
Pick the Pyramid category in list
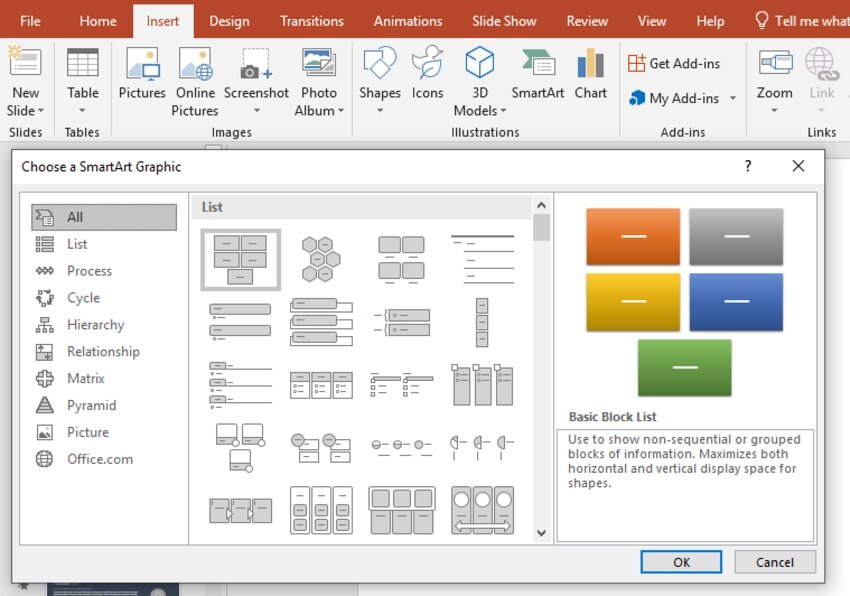click(x=91, y=405)
